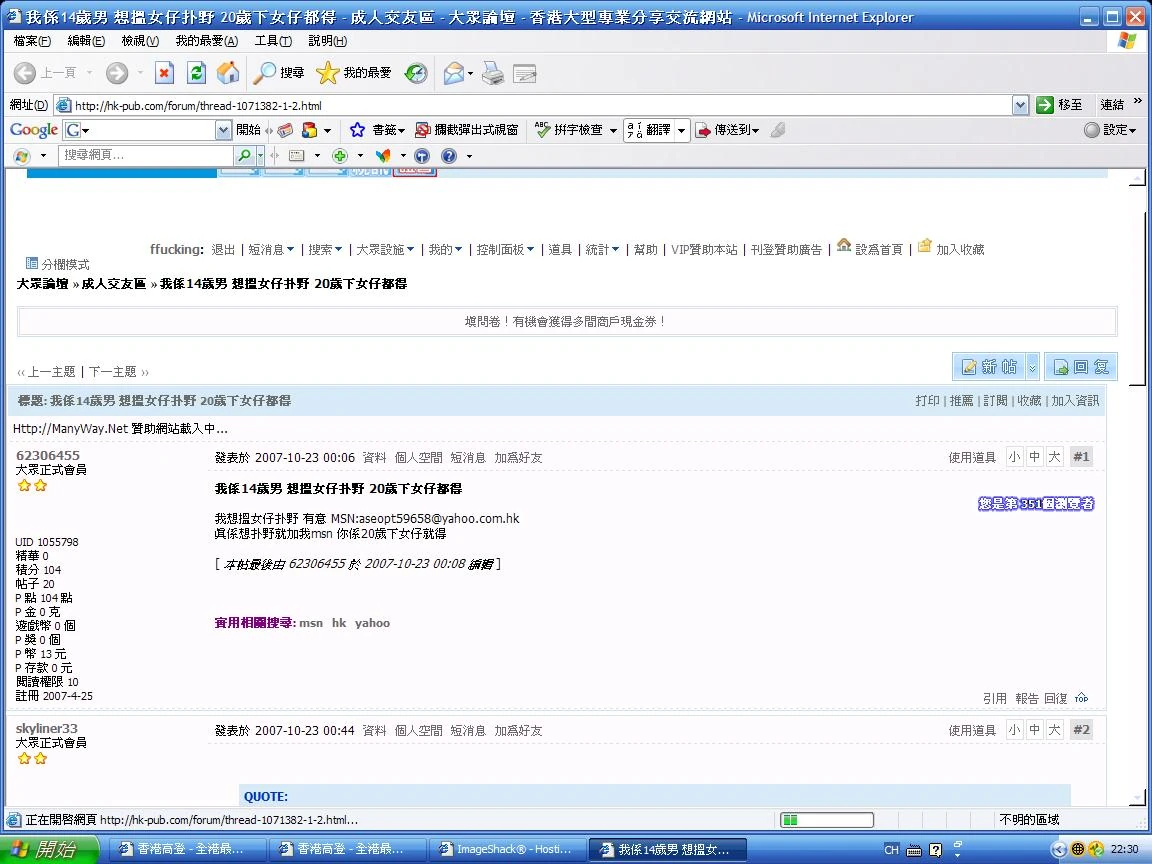Click VIP sponsor link in nav bar
1152x864 pixels.
[x=704, y=250]
